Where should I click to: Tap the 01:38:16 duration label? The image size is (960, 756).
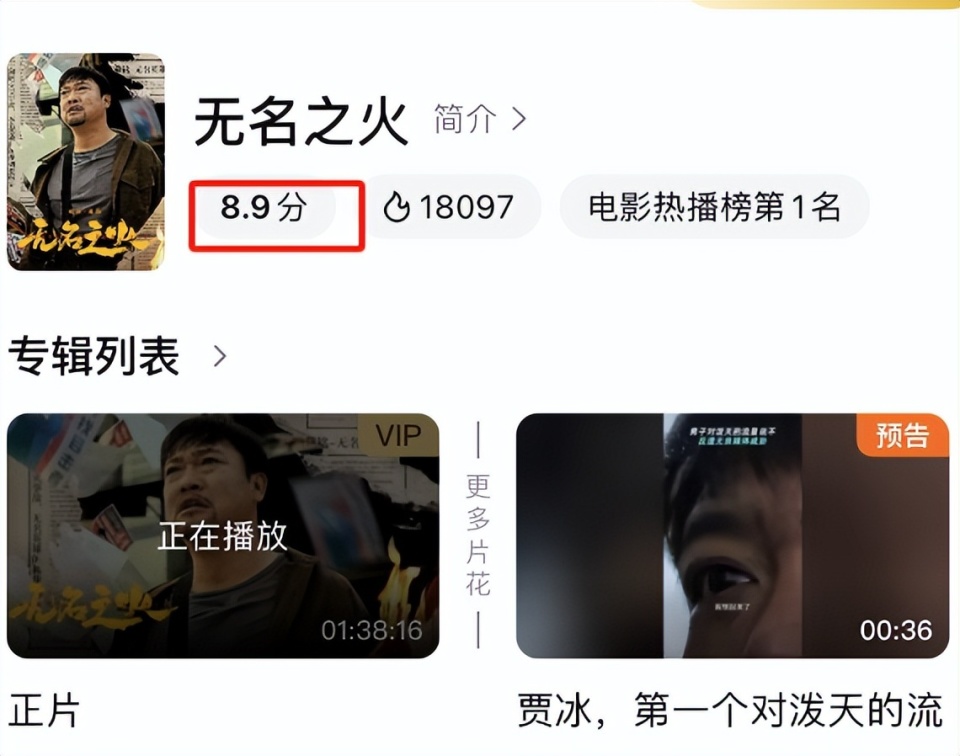pos(372,630)
